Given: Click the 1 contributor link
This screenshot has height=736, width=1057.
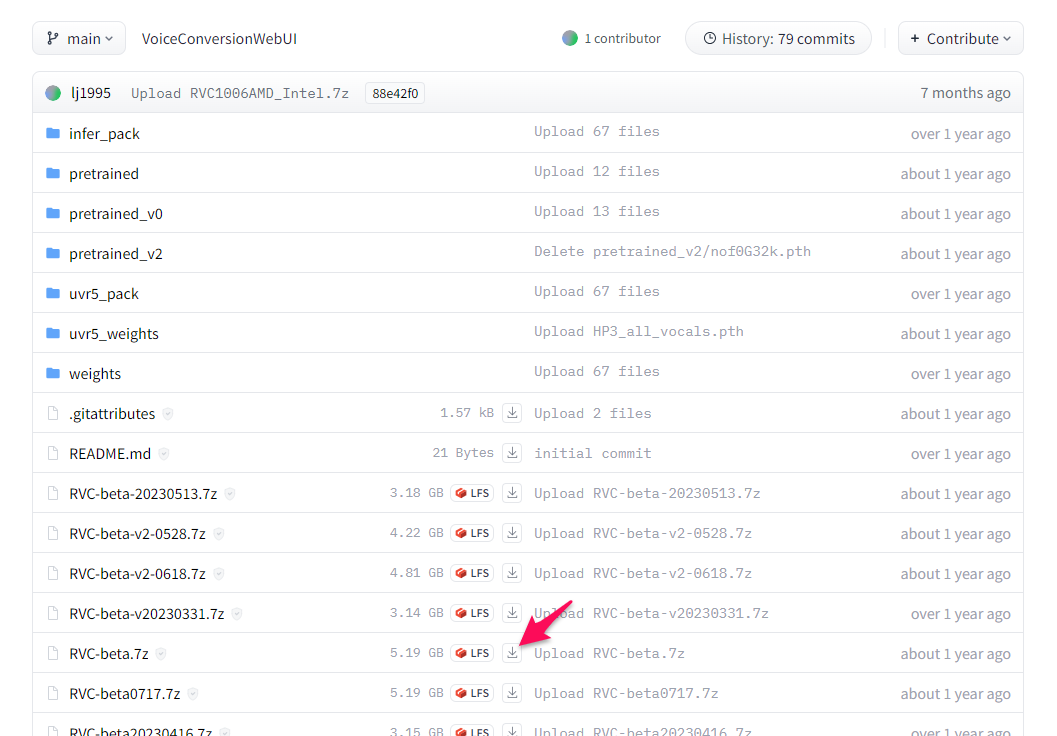Looking at the screenshot, I should [x=611, y=38].
